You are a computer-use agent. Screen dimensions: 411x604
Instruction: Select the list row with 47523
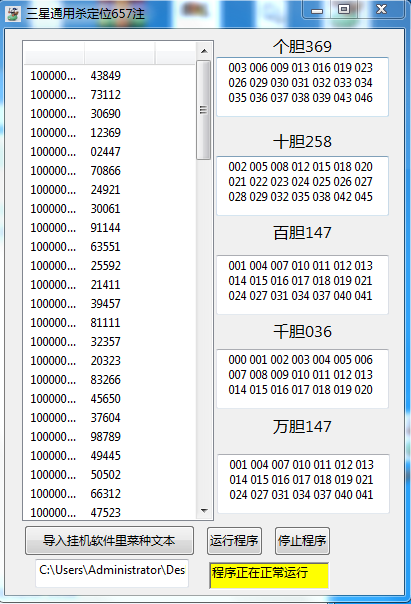[110, 512]
